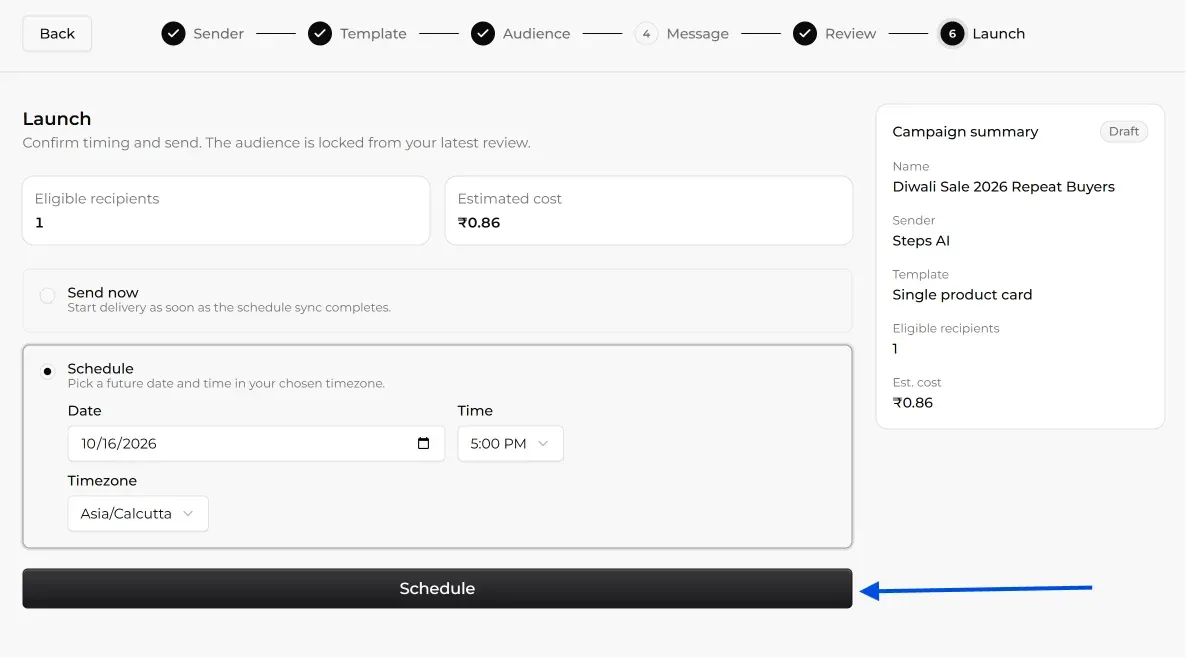Open the calendar date picker icon
This screenshot has width=1186, height=658.
[x=424, y=444]
